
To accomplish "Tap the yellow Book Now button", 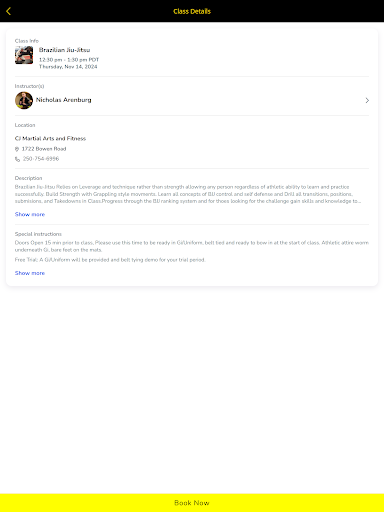I will pos(192,503).
